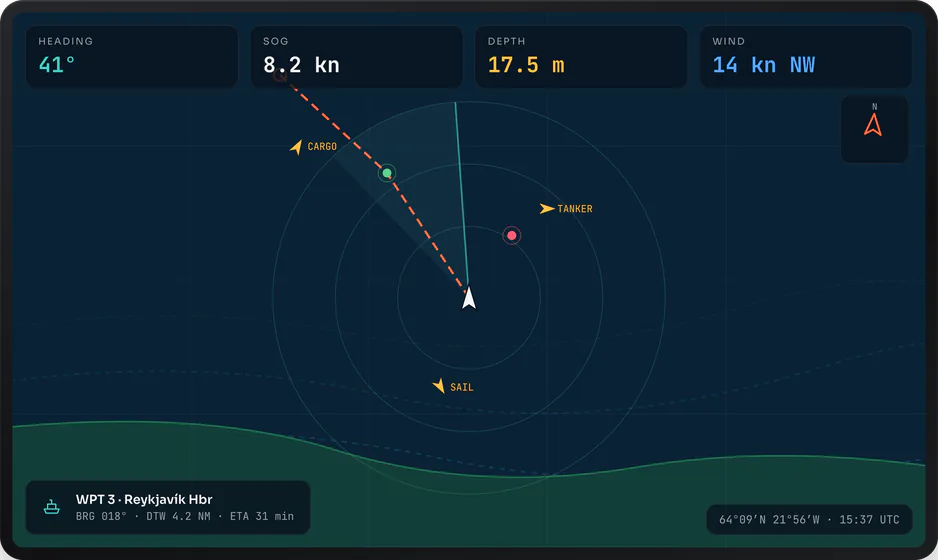This screenshot has width=938, height=560.
Task: Click the red hazard target dot
Action: [511, 235]
